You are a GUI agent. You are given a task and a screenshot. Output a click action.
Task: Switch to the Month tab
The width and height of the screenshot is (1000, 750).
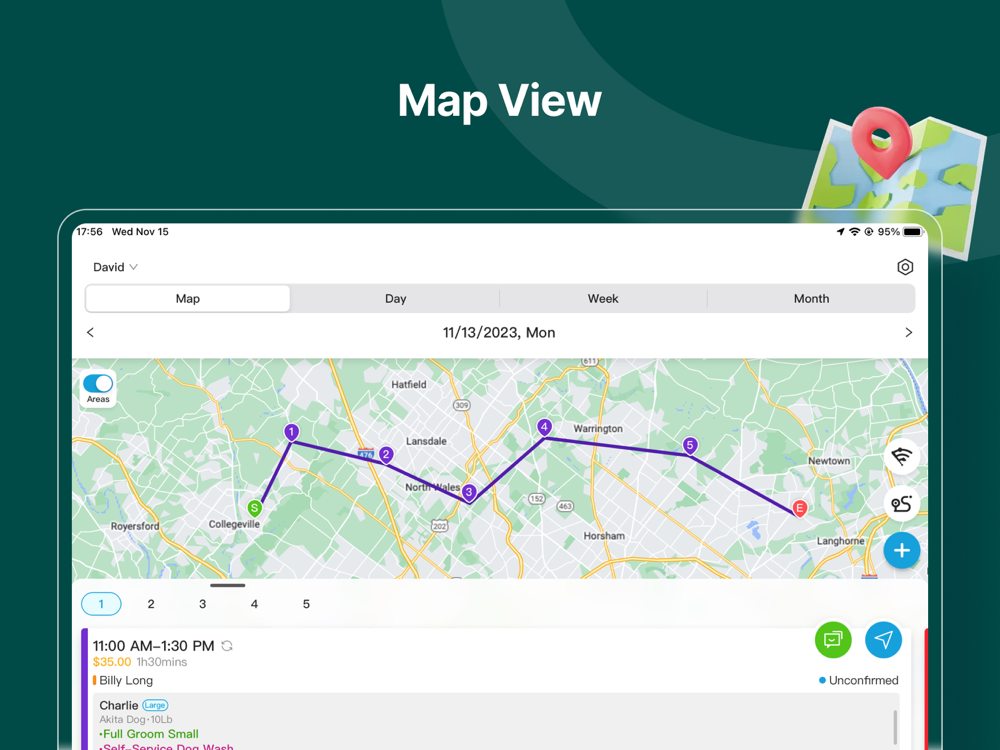[811, 298]
